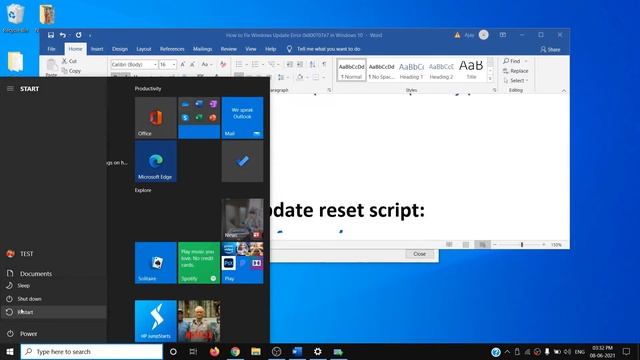This screenshot has height=360, width=640.
Task: Choose Sleep in the power menu
Action: click(x=53, y=286)
